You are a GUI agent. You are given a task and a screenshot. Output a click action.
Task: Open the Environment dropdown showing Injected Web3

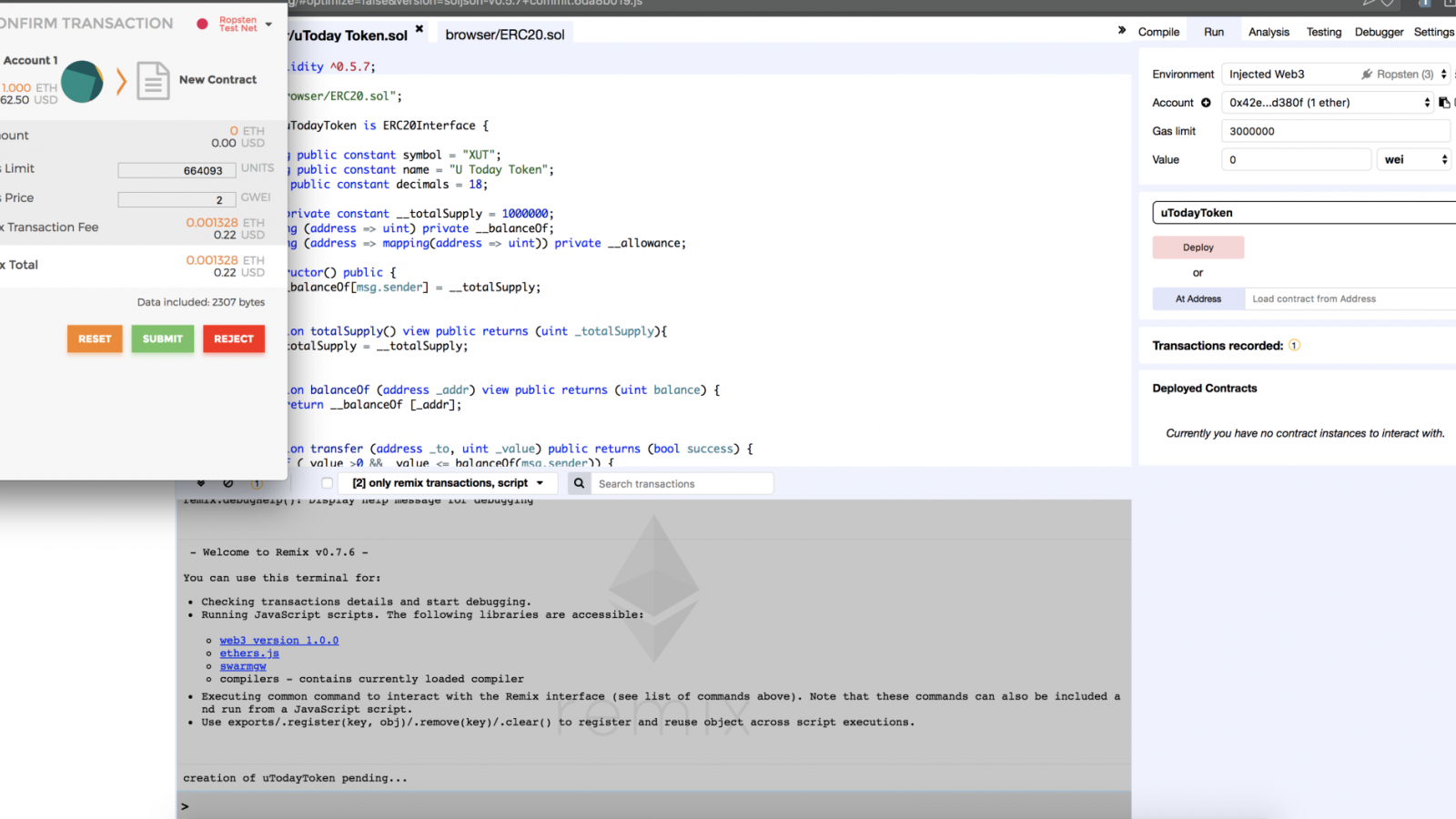1335,74
